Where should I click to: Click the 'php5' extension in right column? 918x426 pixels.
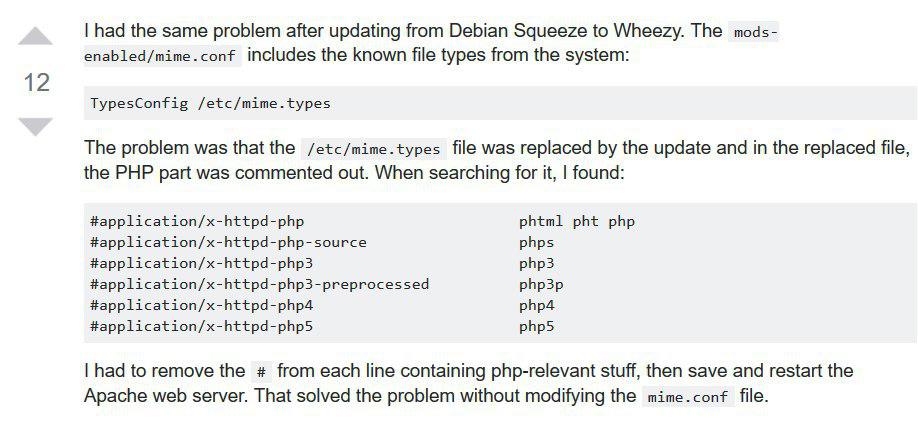pos(537,326)
